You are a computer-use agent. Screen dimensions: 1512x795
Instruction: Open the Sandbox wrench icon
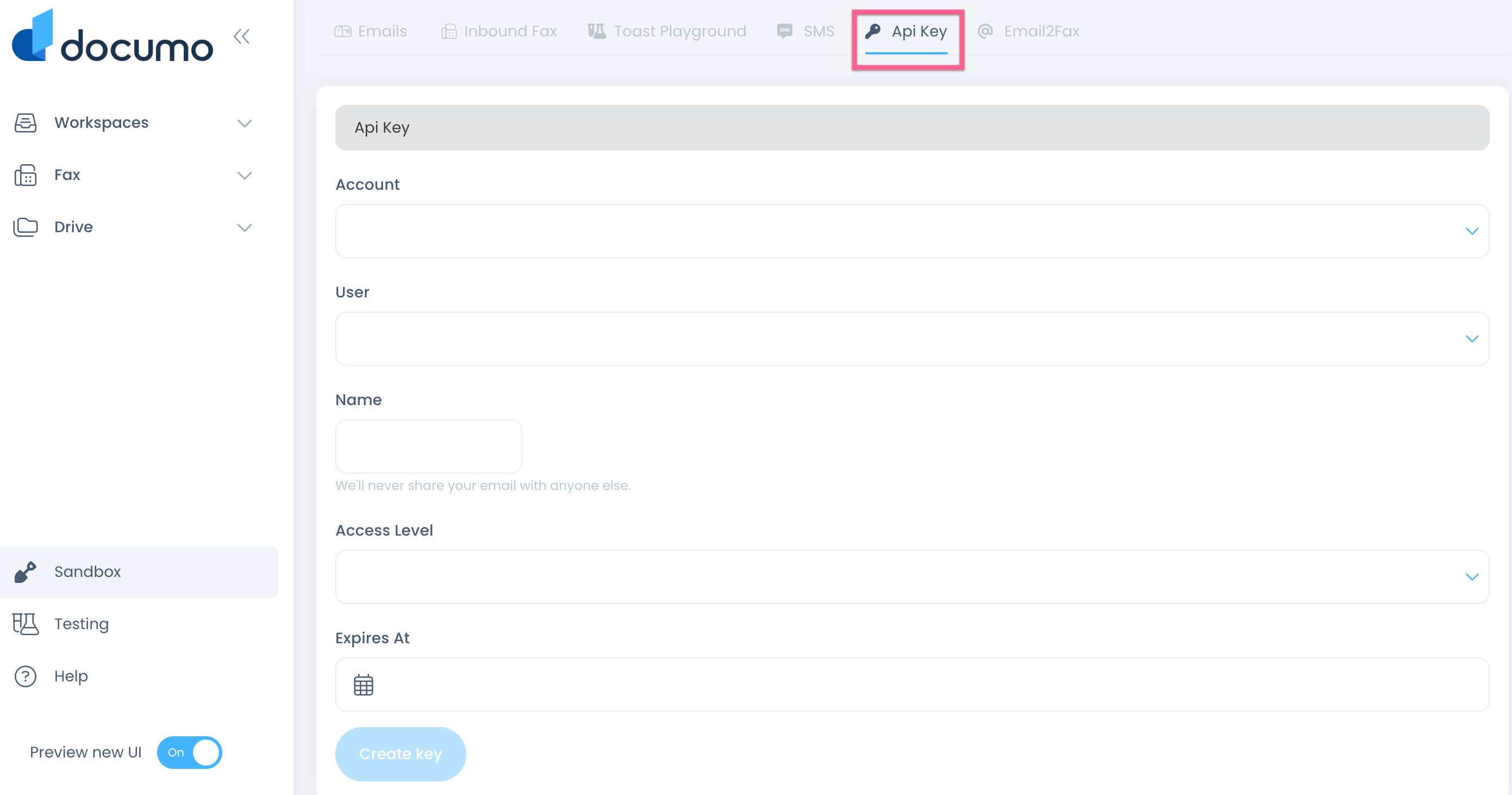25,572
